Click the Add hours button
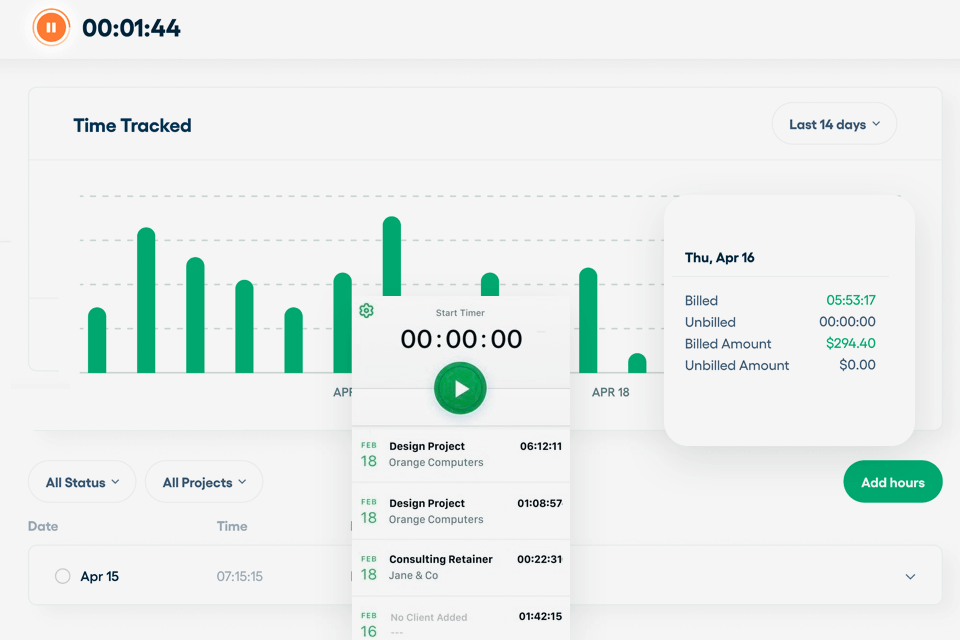Viewport: 960px width, 640px height. point(893,482)
